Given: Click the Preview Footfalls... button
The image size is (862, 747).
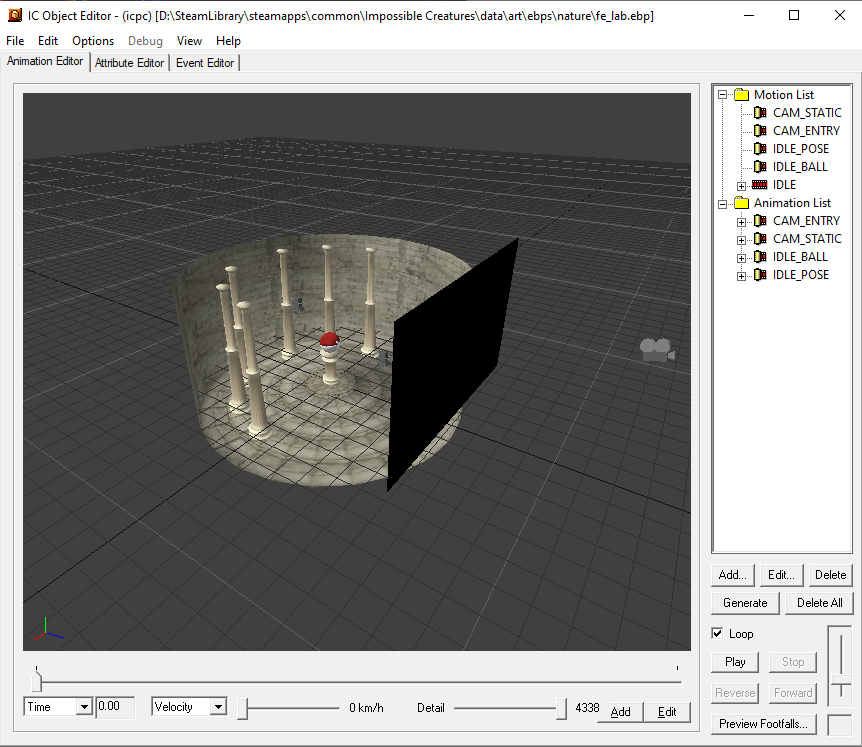Looking at the screenshot, I should pos(764,724).
